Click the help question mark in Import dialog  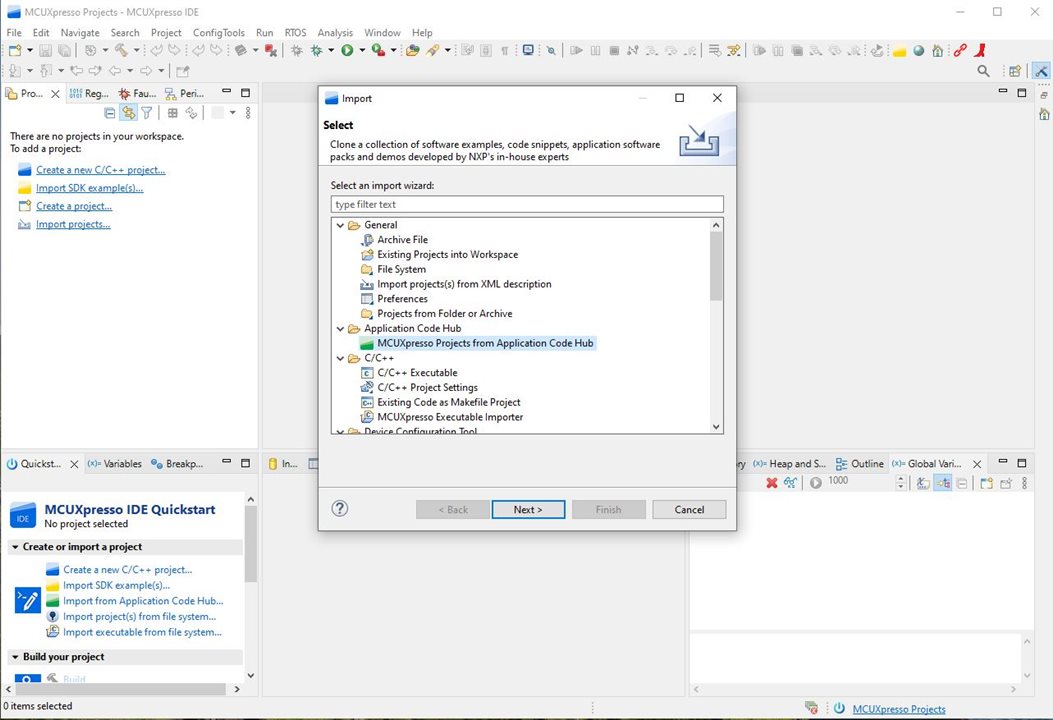[x=340, y=508]
